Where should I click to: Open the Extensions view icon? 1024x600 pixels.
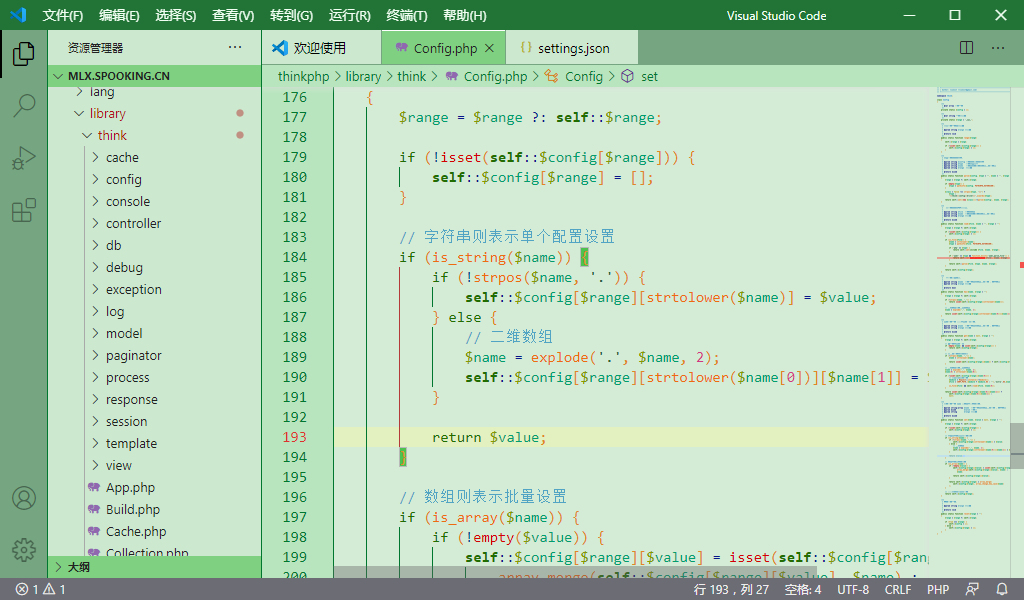[24, 210]
